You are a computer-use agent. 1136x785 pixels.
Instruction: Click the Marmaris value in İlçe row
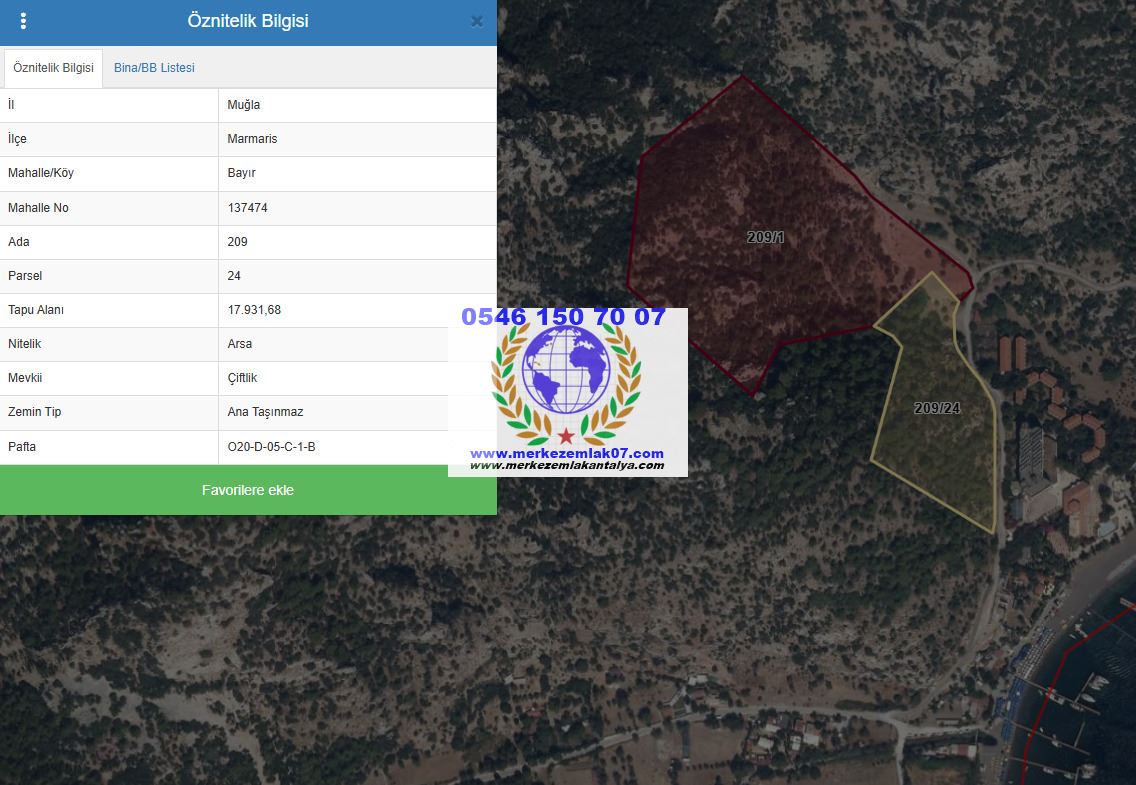point(252,139)
